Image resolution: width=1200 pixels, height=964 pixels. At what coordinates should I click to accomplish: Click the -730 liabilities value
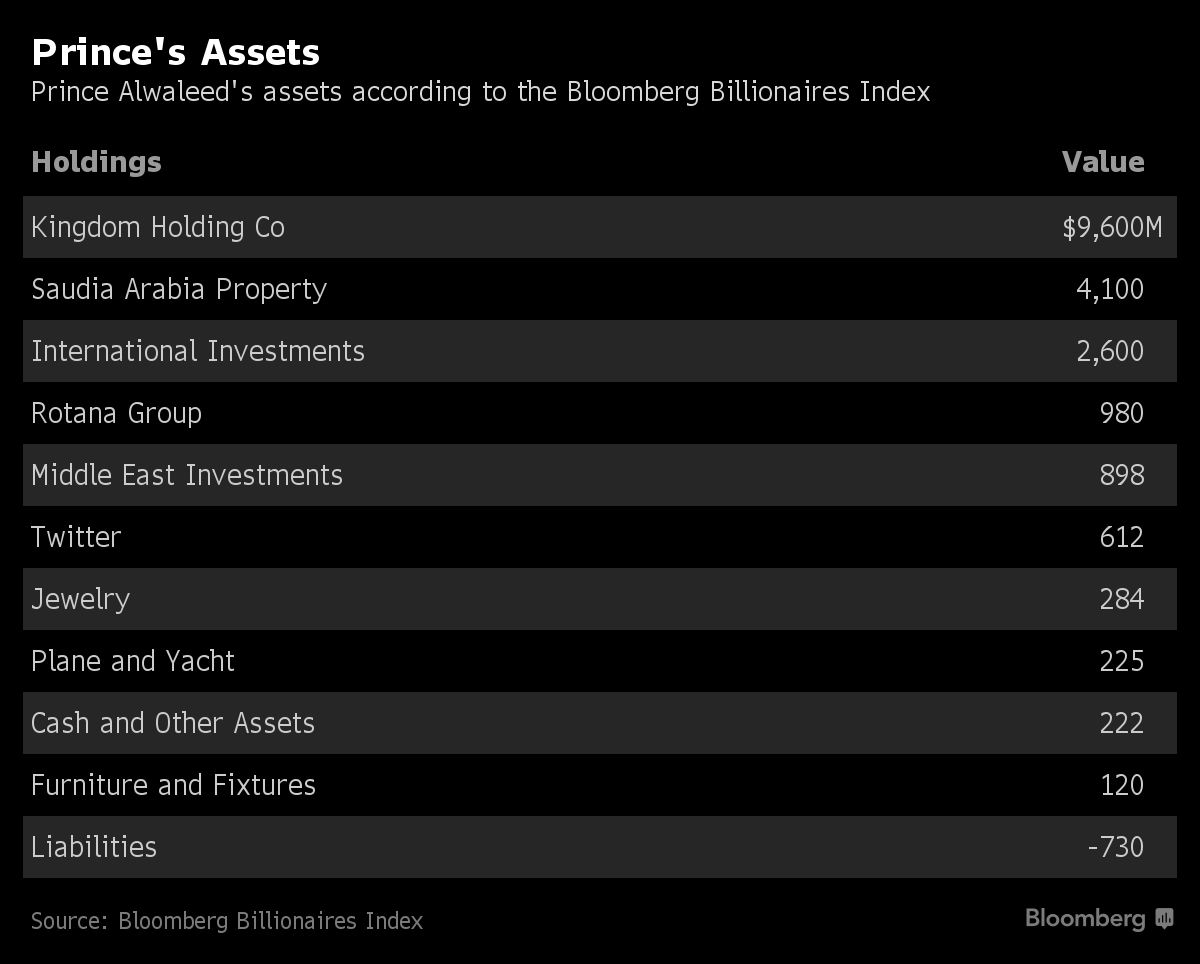1115,848
